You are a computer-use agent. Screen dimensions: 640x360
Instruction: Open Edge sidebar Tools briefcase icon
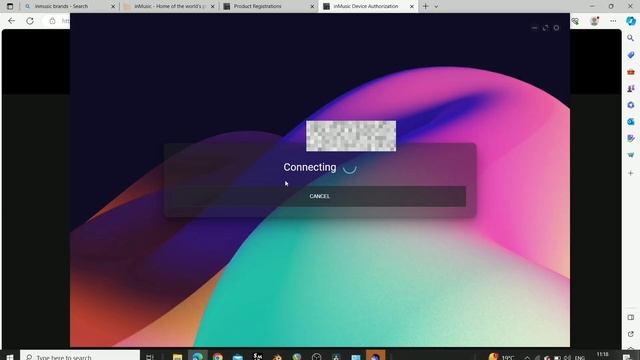click(631, 72)
